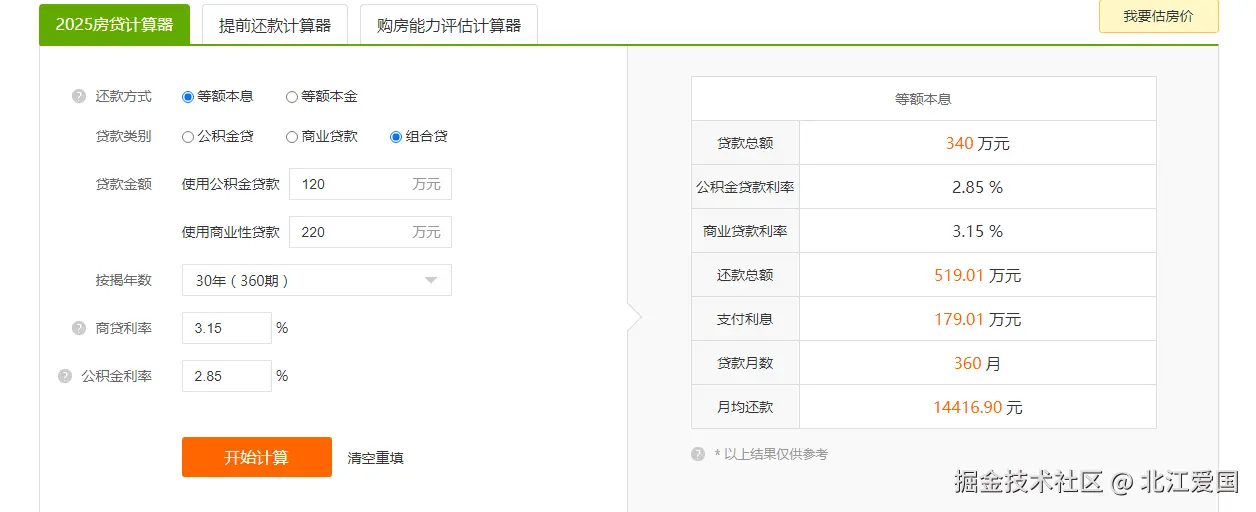Screen dimensions: 1256x512
Task: Click 按揭年数 form label
Action: (x=124, y=280)
